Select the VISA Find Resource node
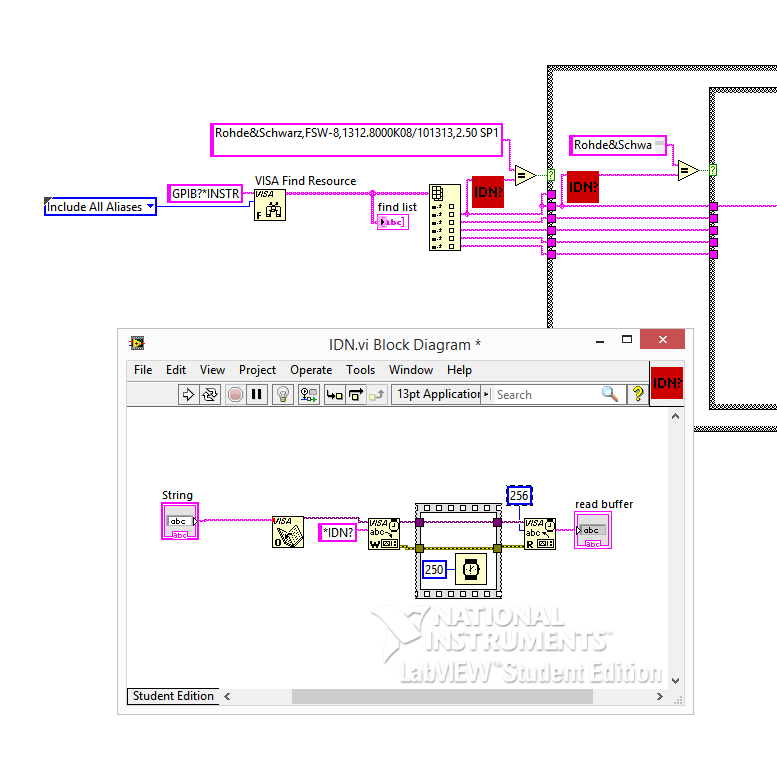 pyautogui.click(x=270, y=205)
